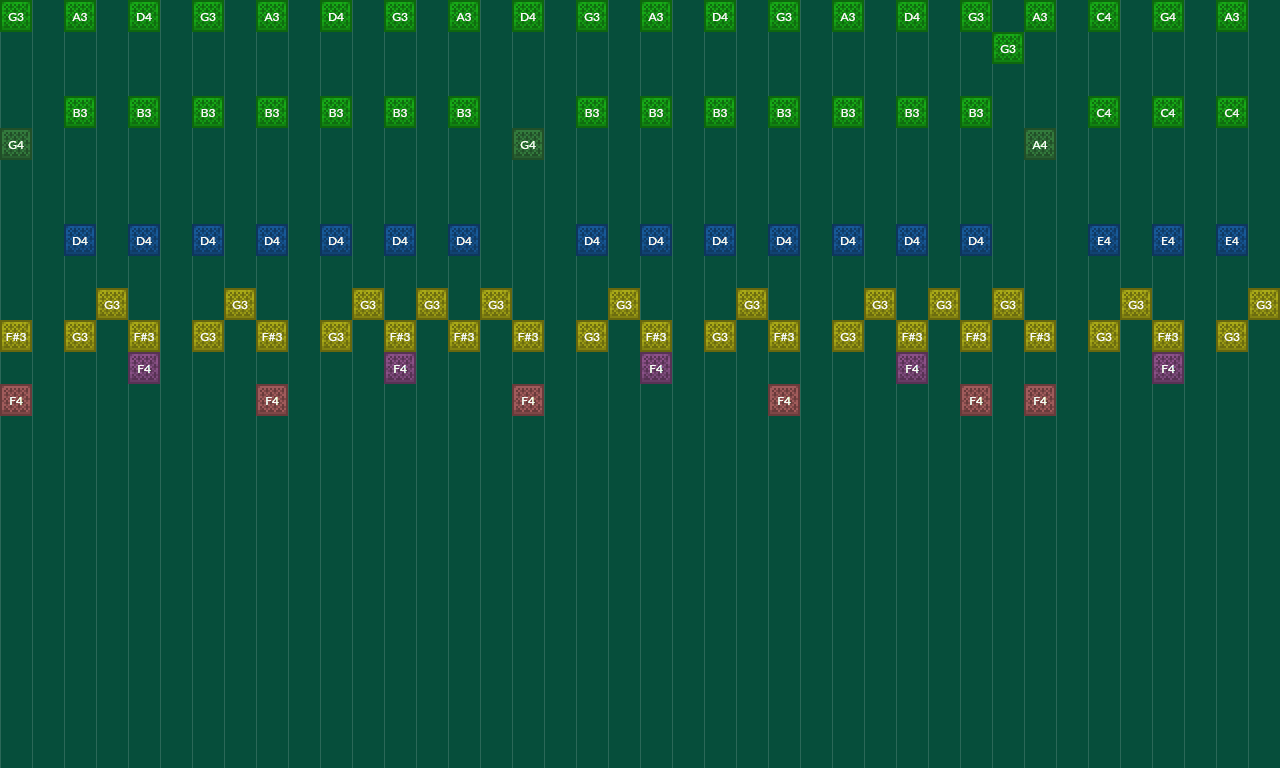Select red F4 note in column with G3 and G4

[16, 401]
